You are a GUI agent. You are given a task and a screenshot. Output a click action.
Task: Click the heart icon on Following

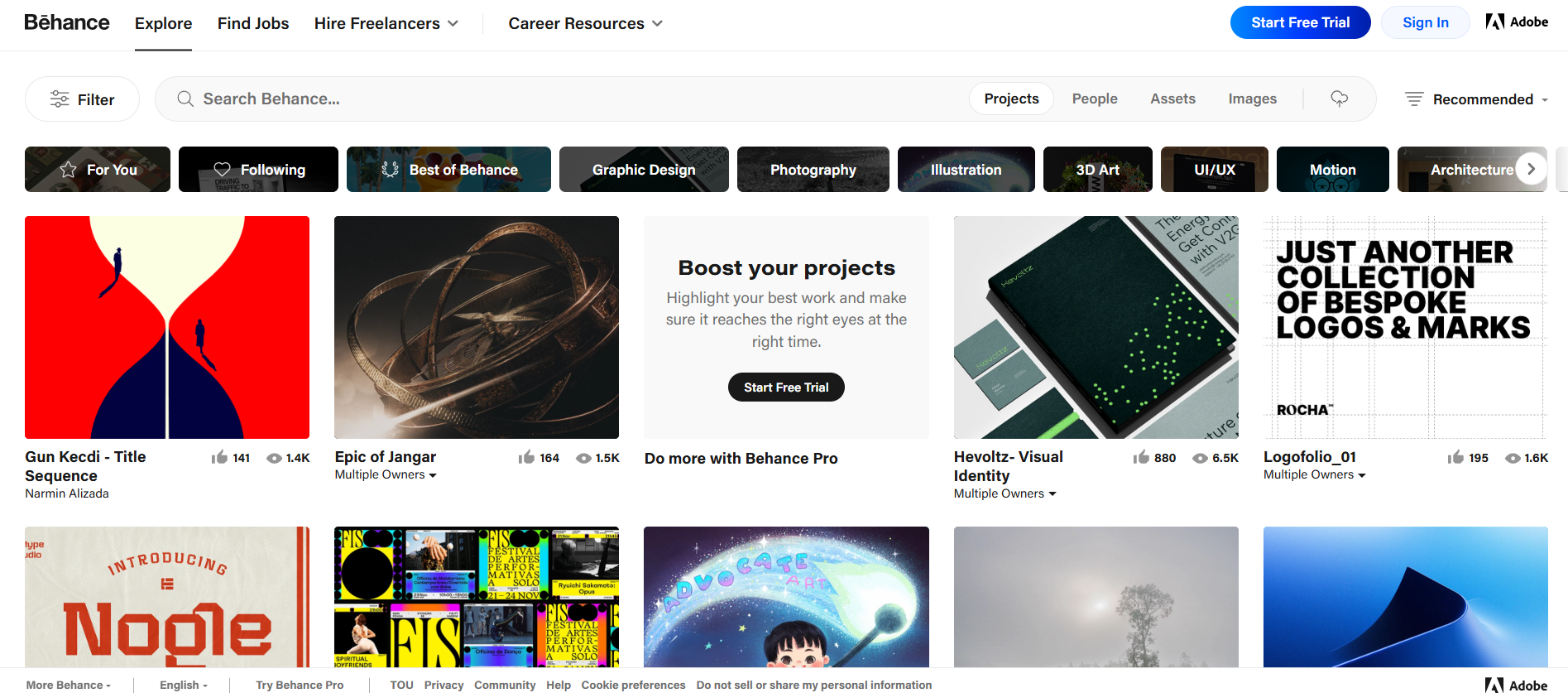pos(222,170)
